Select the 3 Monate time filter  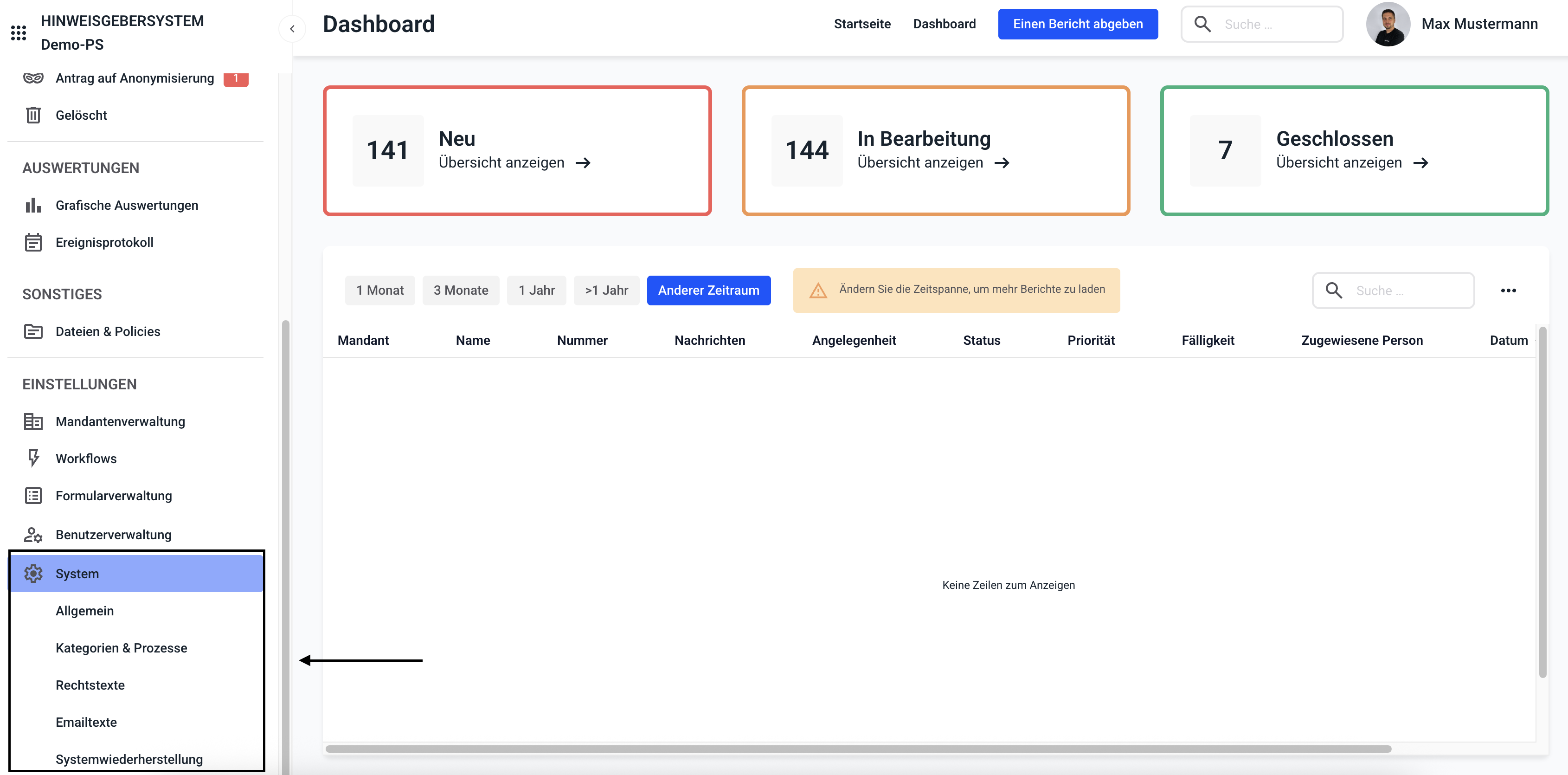click(461, 291)
